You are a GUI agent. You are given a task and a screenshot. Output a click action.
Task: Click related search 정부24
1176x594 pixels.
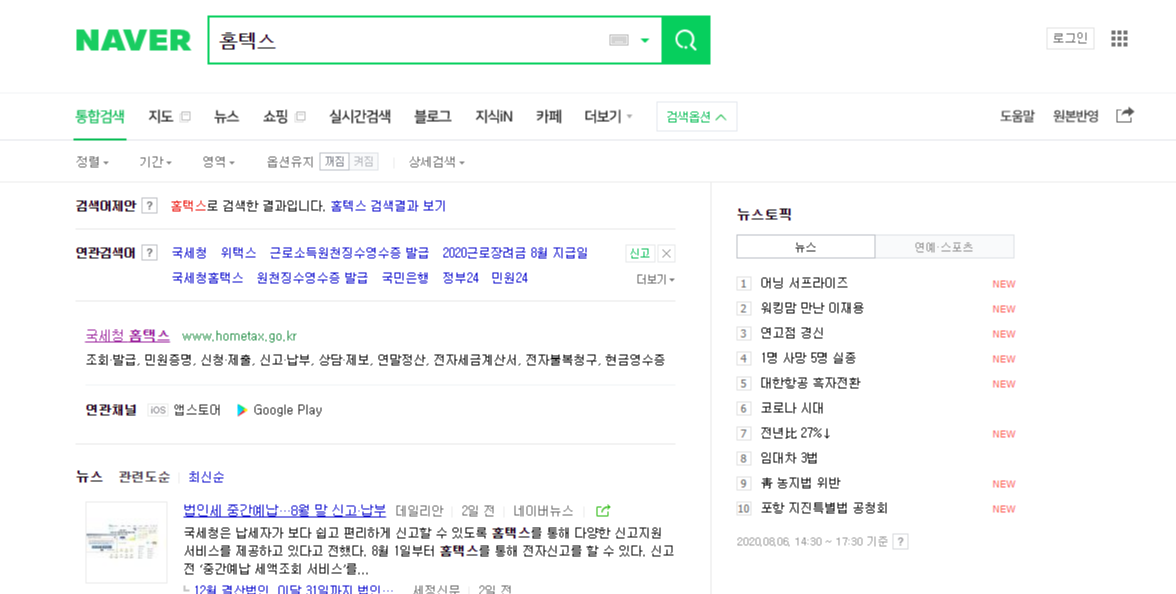tap(460, 278)
